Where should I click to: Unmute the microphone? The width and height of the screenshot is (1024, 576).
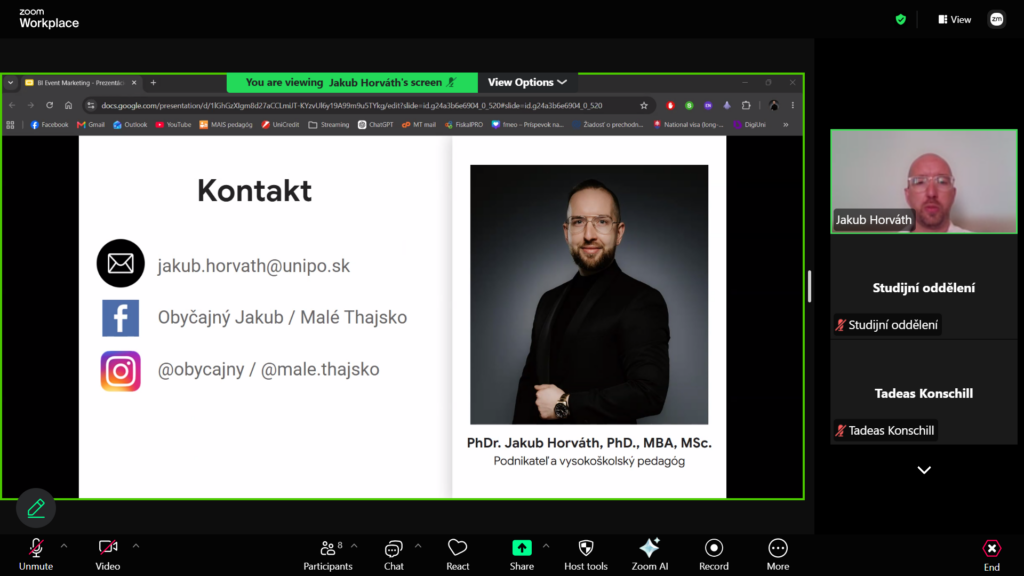(x=36, y=554)
